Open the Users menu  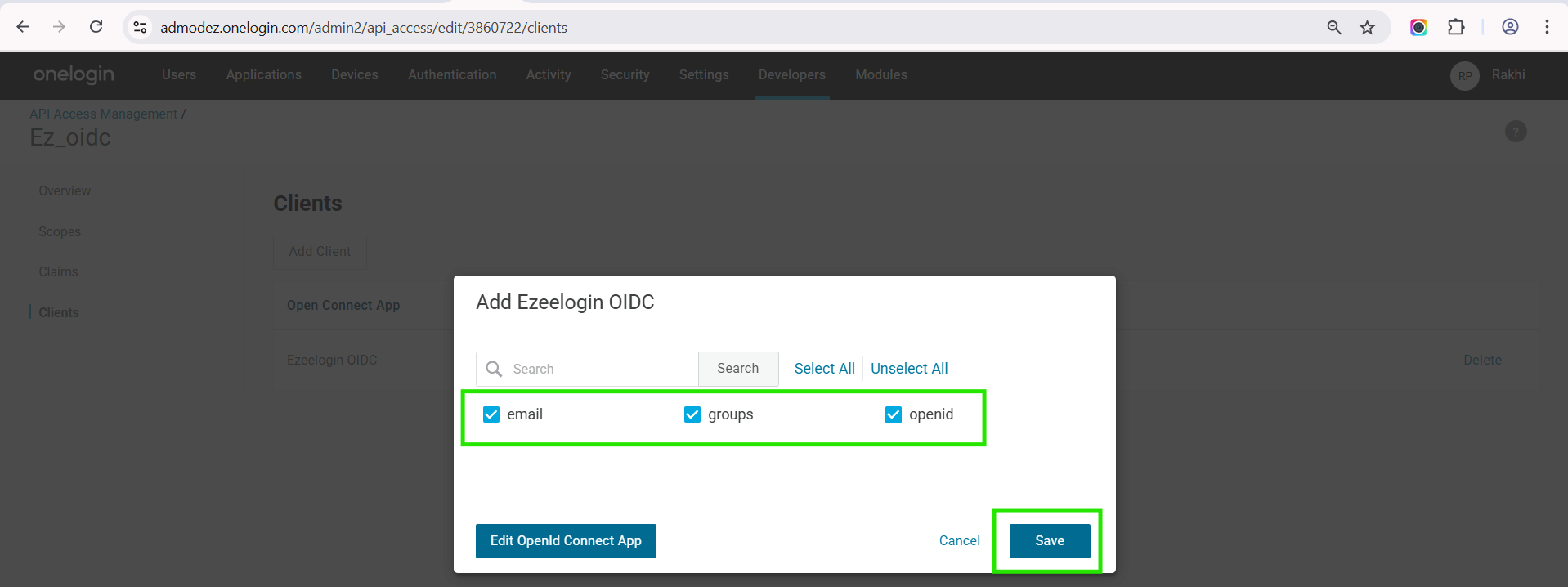(179, 74)
